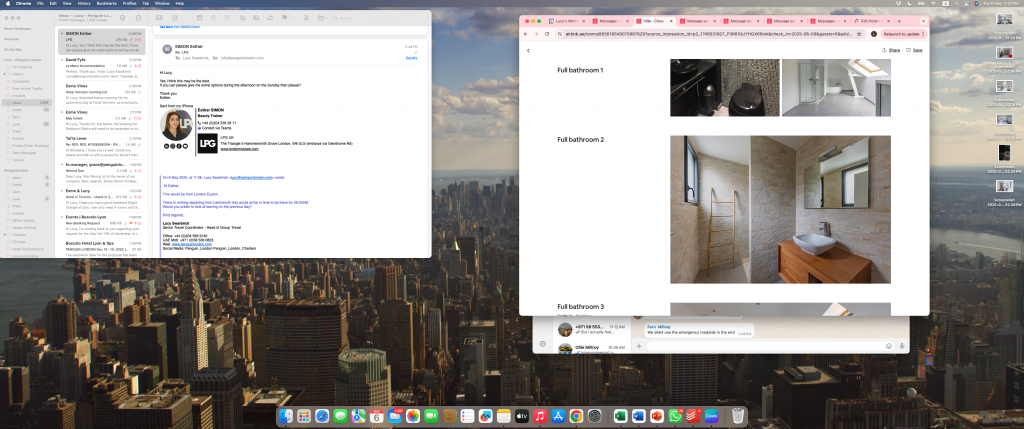Open Chrome tab search dropdown

(921, 21)
